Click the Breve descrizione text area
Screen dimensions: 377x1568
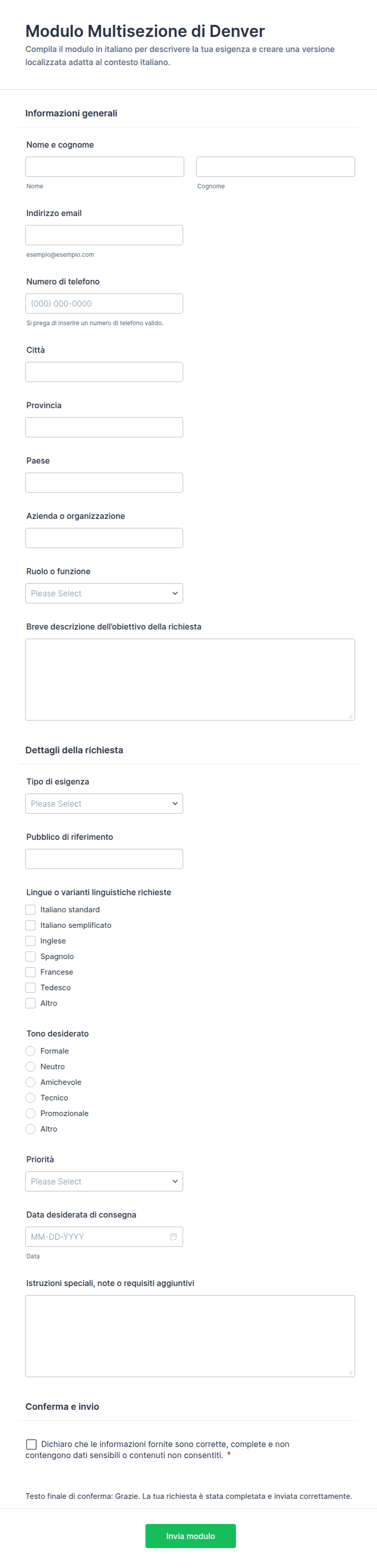191,679
